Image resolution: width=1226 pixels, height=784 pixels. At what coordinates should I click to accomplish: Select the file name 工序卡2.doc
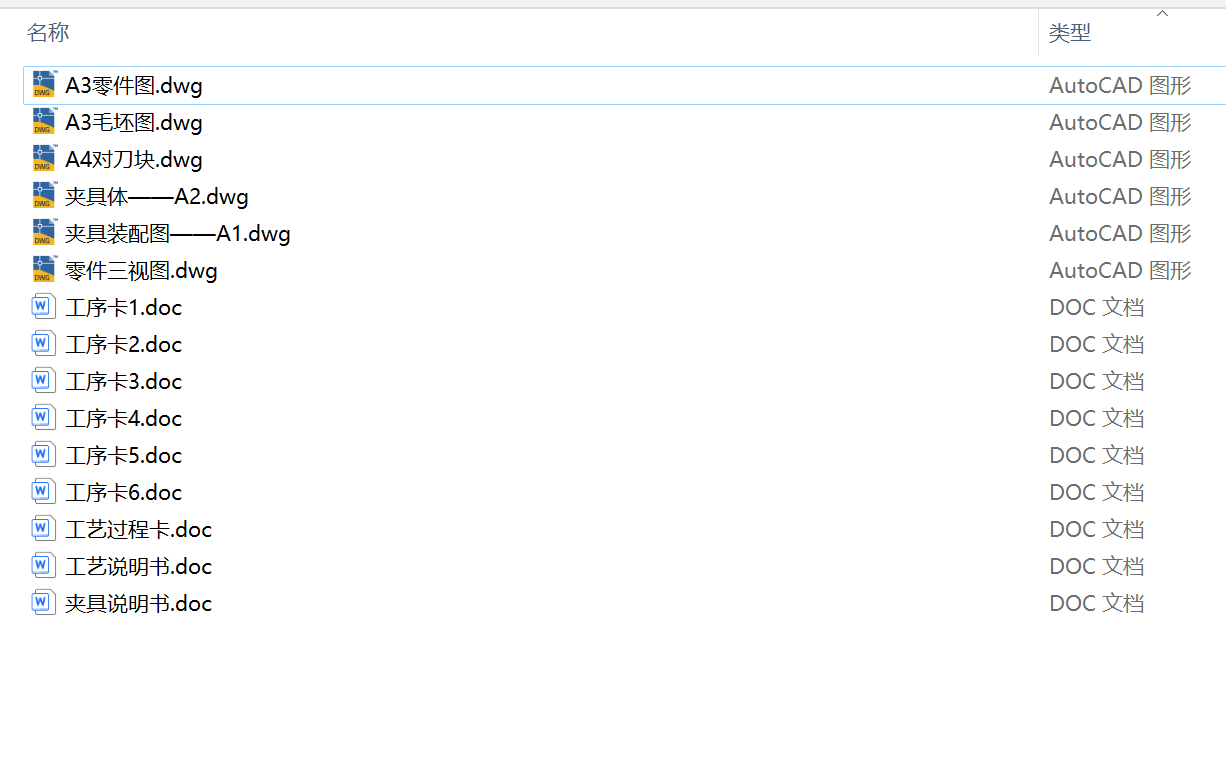pyautogui.click(x=124, y=345)
